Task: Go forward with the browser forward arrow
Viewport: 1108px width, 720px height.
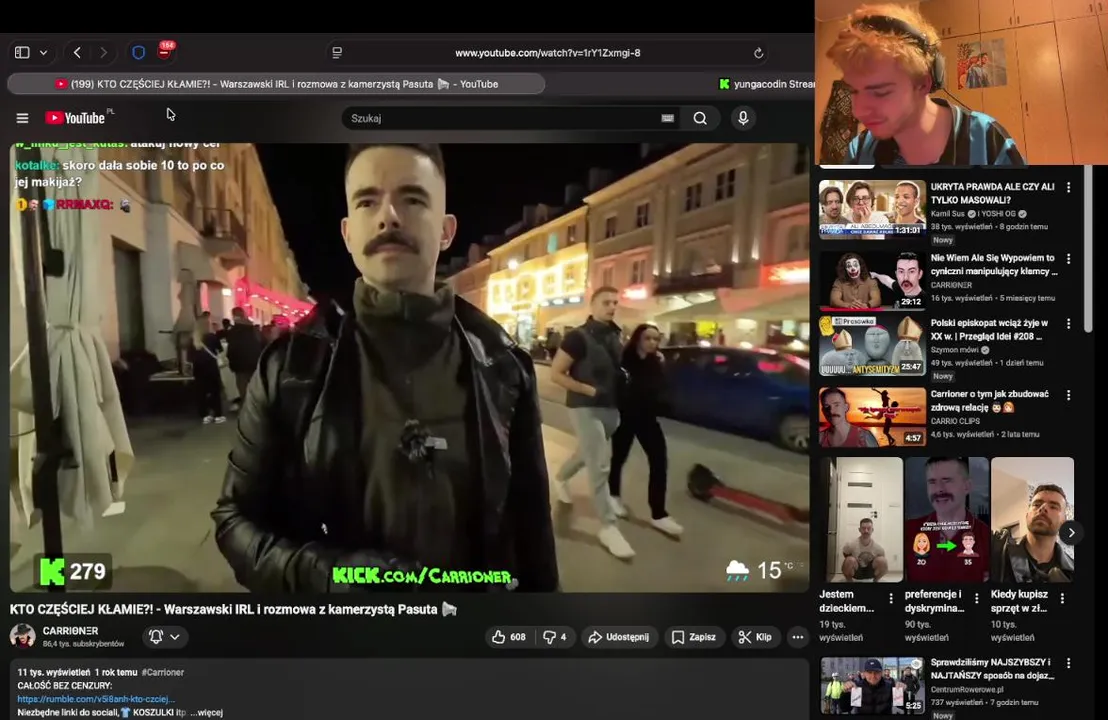Action: (x=104, y=52)
